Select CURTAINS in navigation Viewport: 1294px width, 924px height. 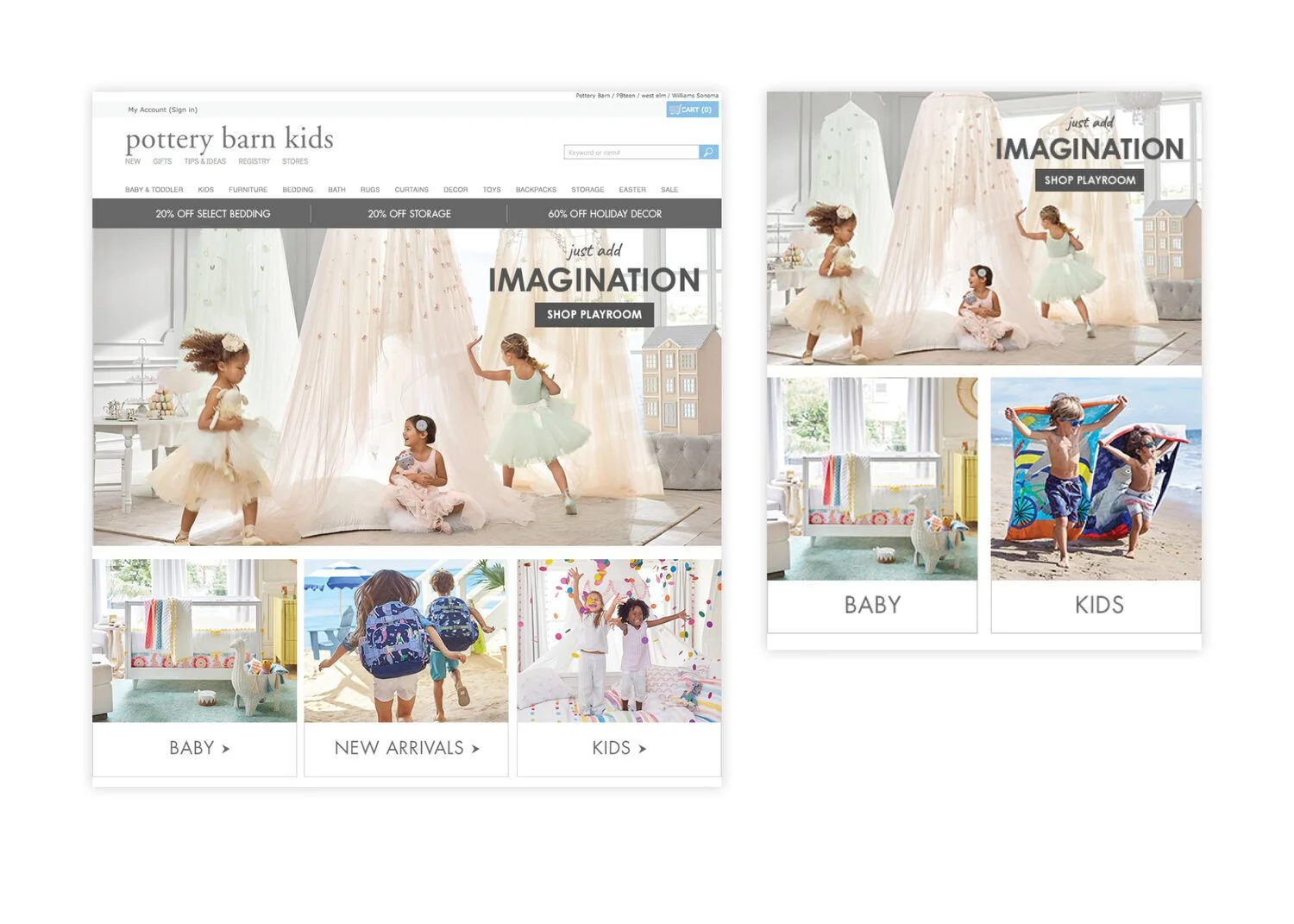click(x=411, y=190)
